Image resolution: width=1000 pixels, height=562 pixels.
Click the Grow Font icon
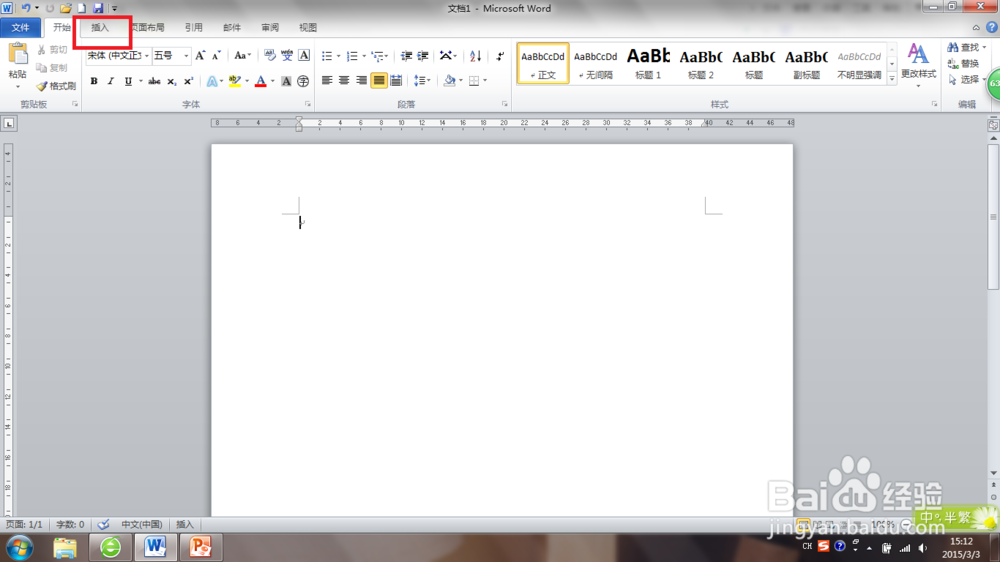pos(200,56)
